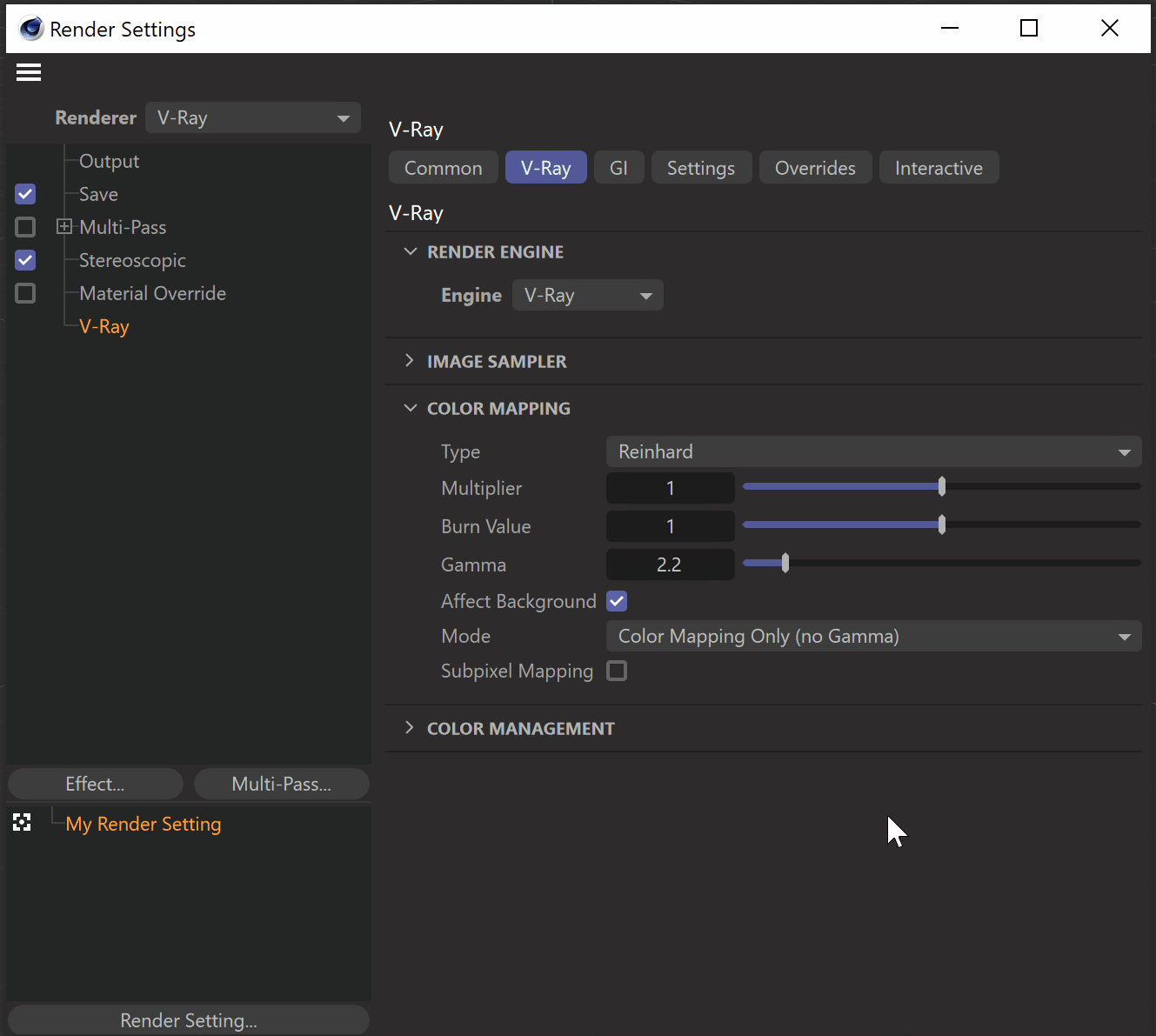Click the Multi-Pass... button
This screenshot has height=1036, width=1156.
point(282,784)
